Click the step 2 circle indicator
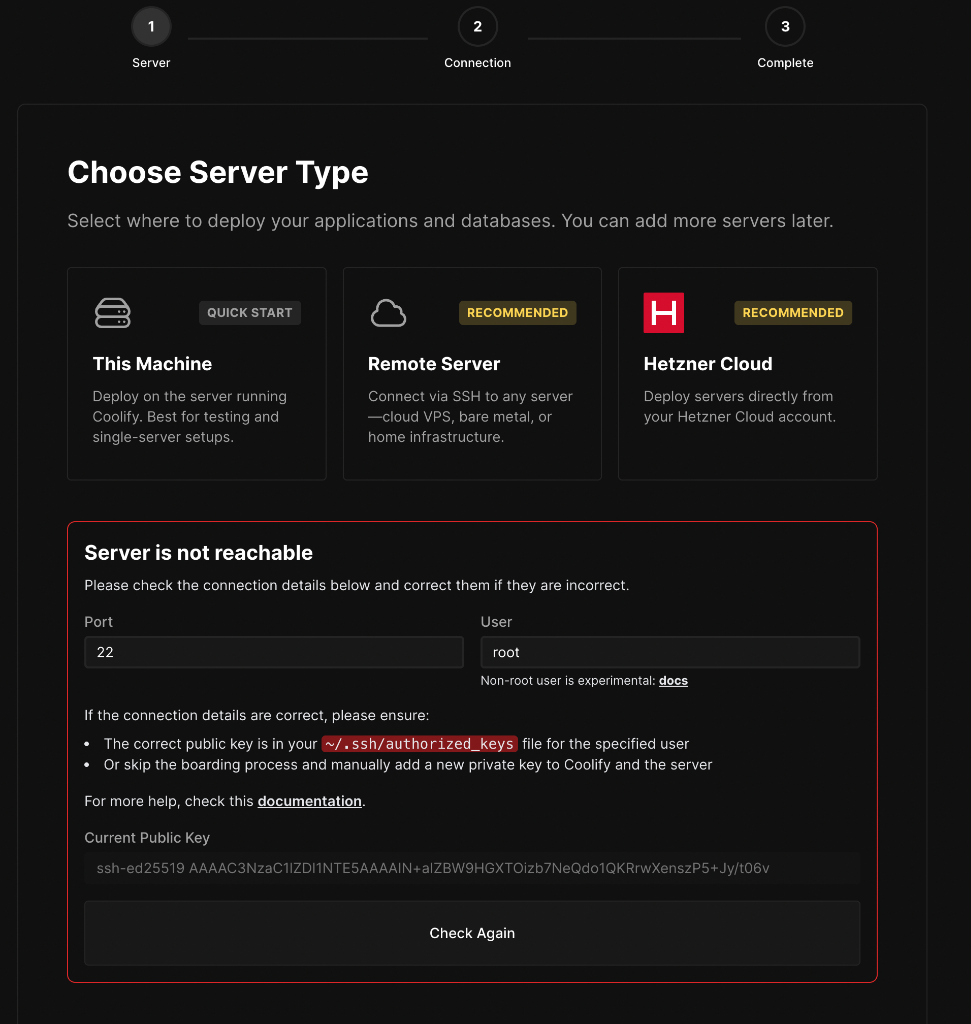Image resolution: width=971 pixels, height=1024 pixels. (477, 26)
